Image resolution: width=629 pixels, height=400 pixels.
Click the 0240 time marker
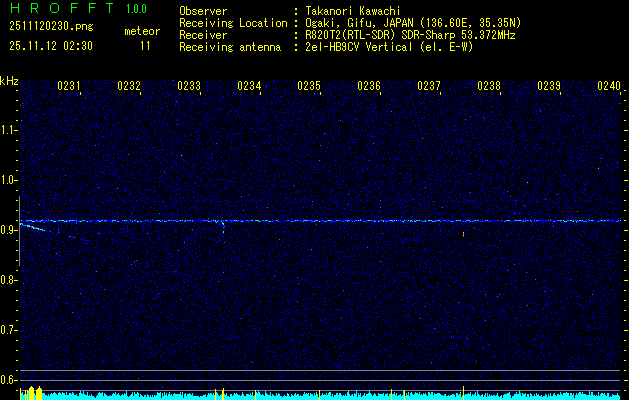pos(609,87)
